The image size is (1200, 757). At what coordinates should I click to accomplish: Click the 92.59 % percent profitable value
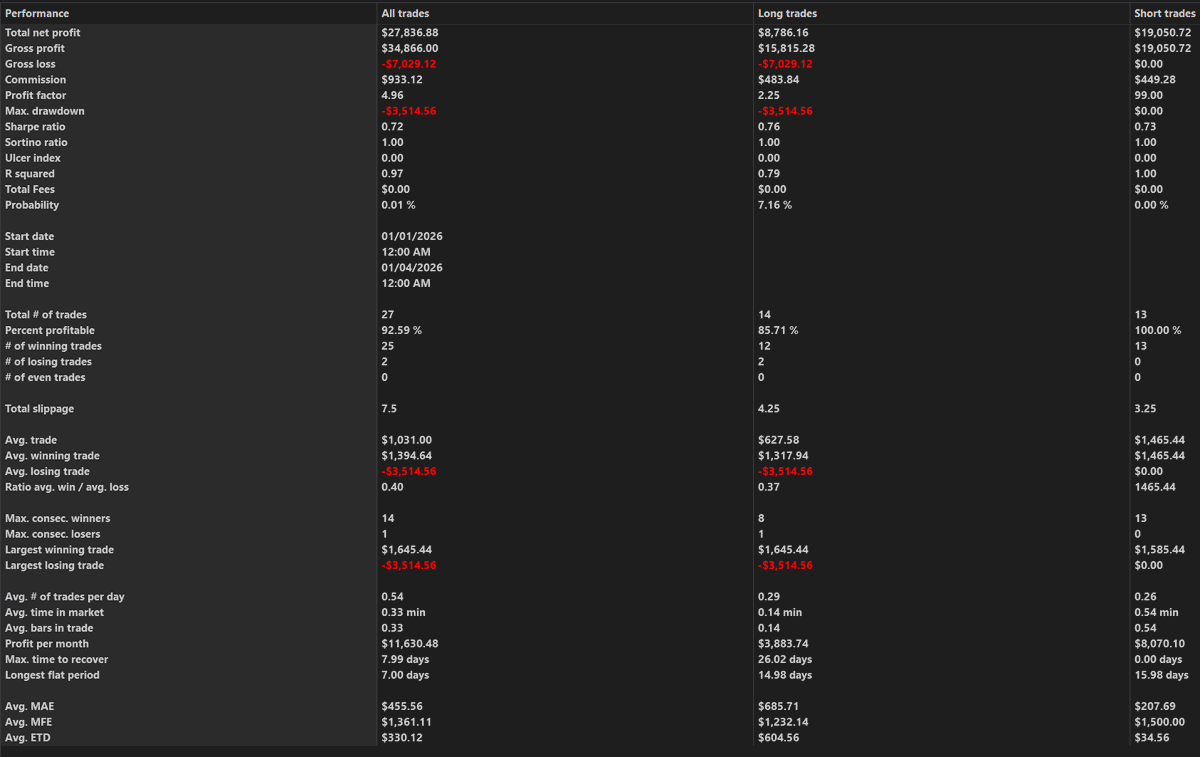pos(402,330)
